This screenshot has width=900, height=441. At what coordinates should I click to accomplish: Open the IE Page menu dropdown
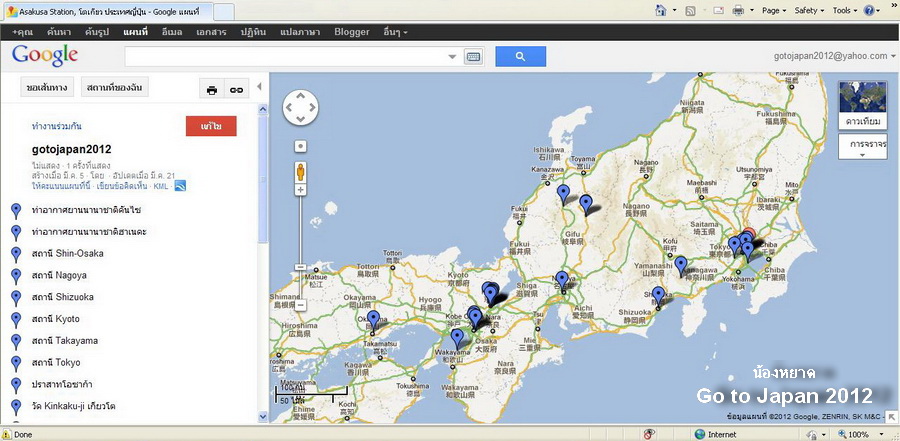click(x=774, y=10)
